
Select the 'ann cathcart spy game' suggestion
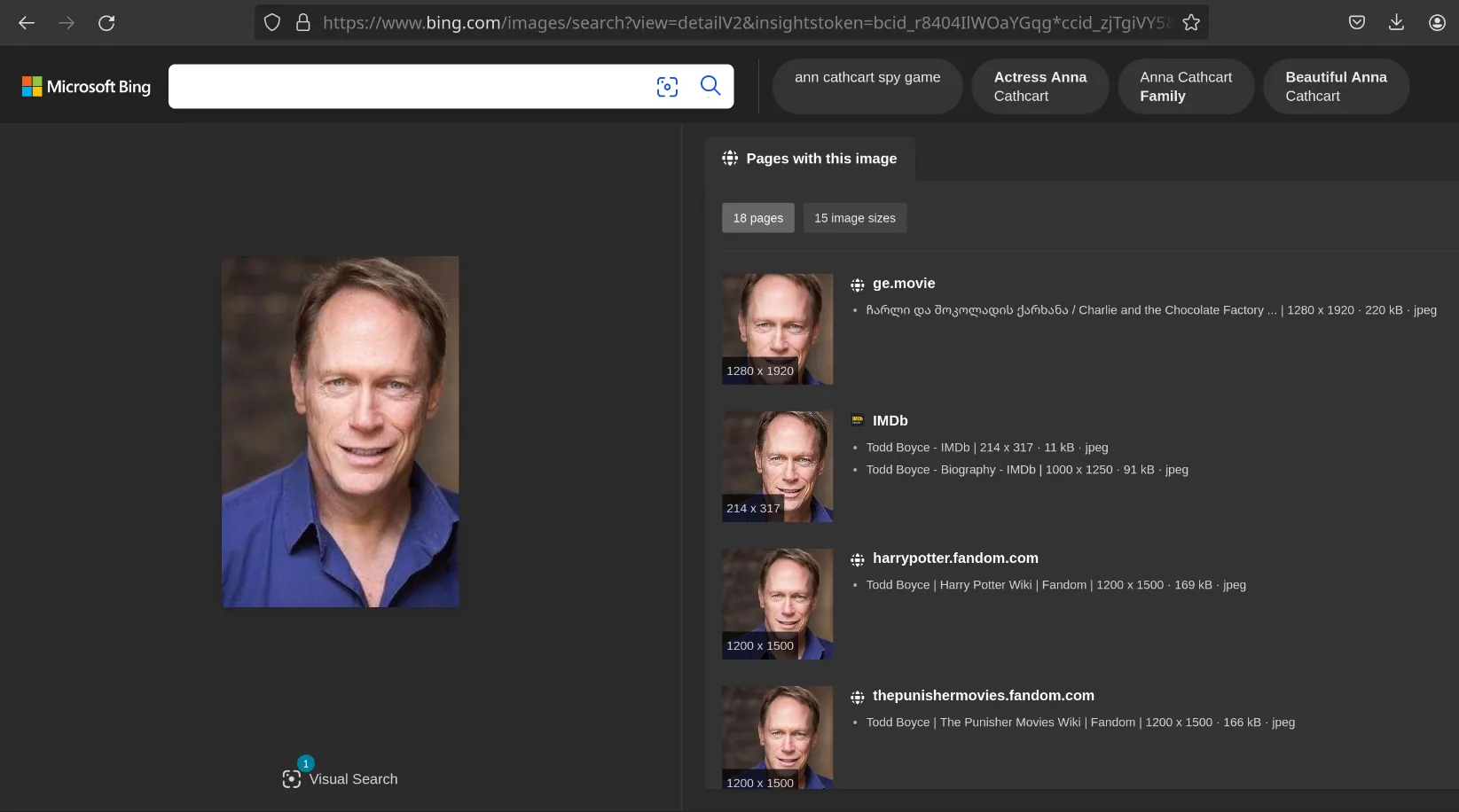pyautogui.click(x=867, y=86)
